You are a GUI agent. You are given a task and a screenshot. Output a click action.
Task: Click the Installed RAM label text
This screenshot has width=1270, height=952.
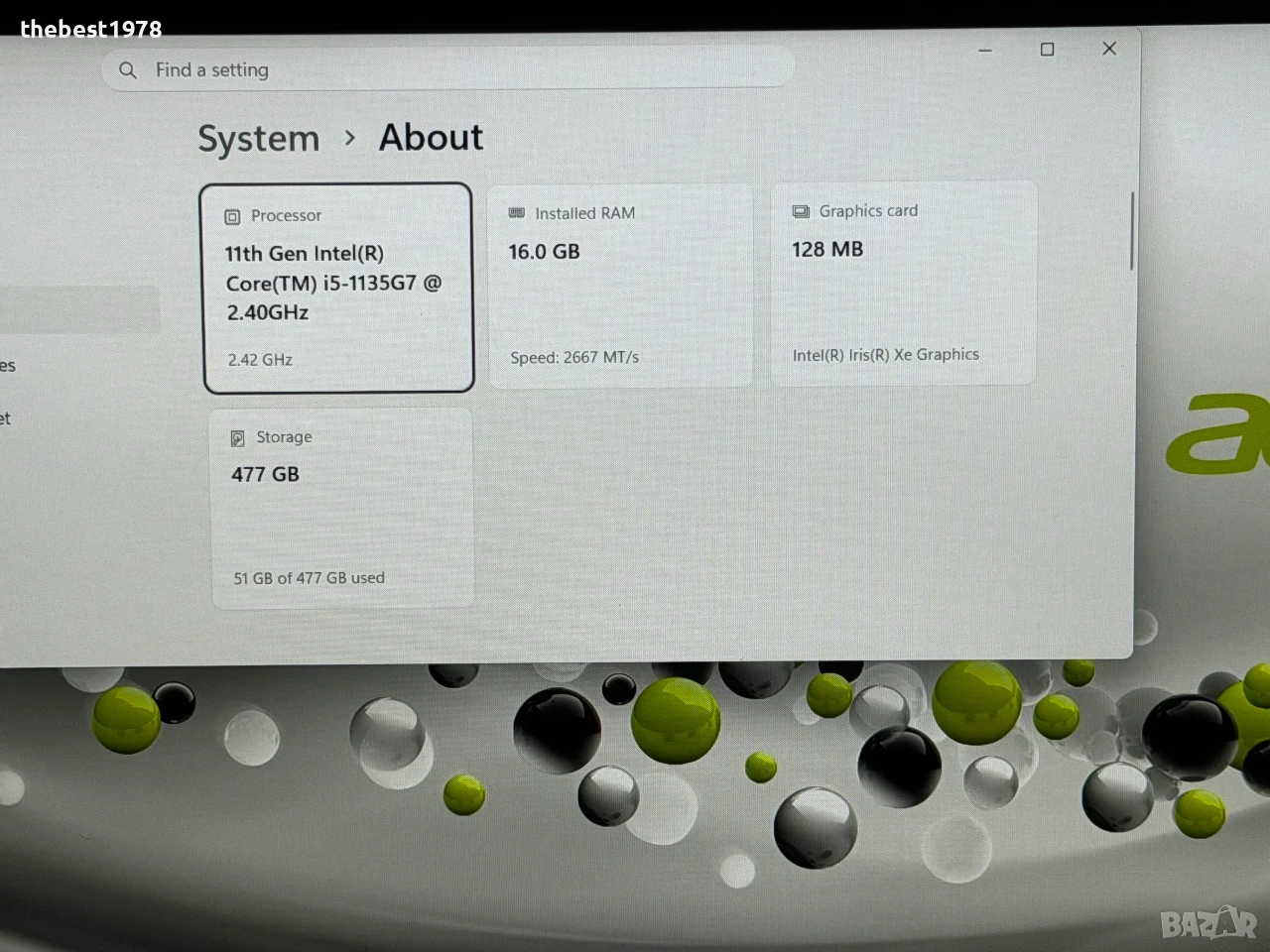click(584, 213)
